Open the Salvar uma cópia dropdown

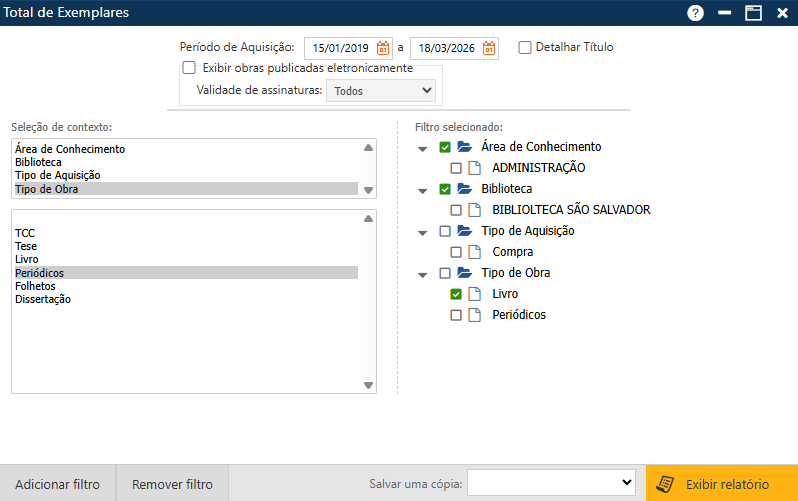[551, 483]
